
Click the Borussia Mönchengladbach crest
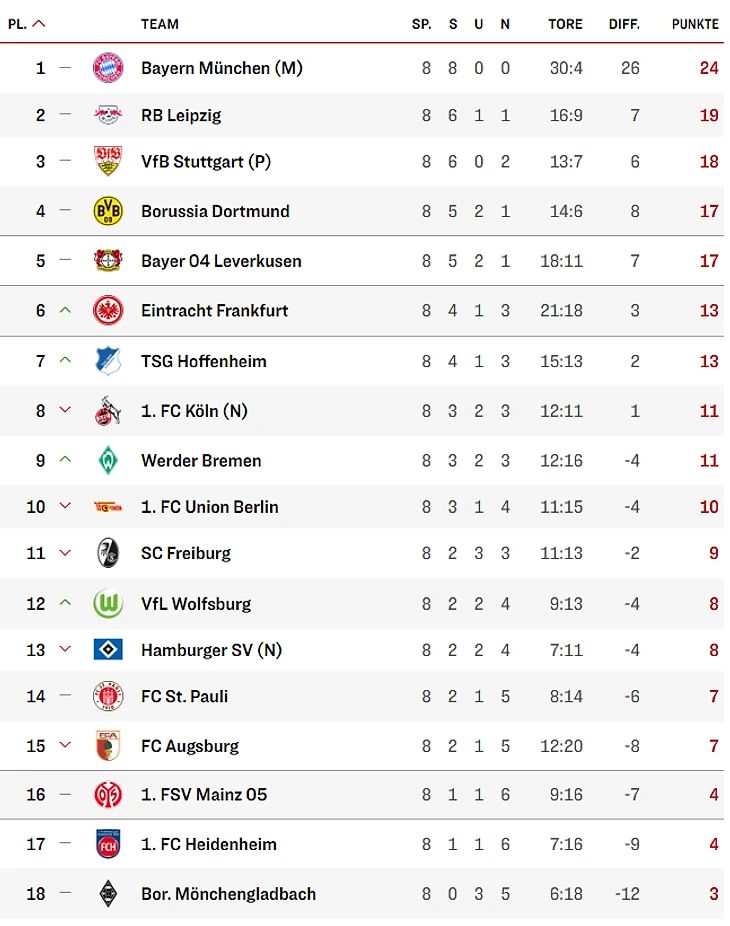[108, 894]
